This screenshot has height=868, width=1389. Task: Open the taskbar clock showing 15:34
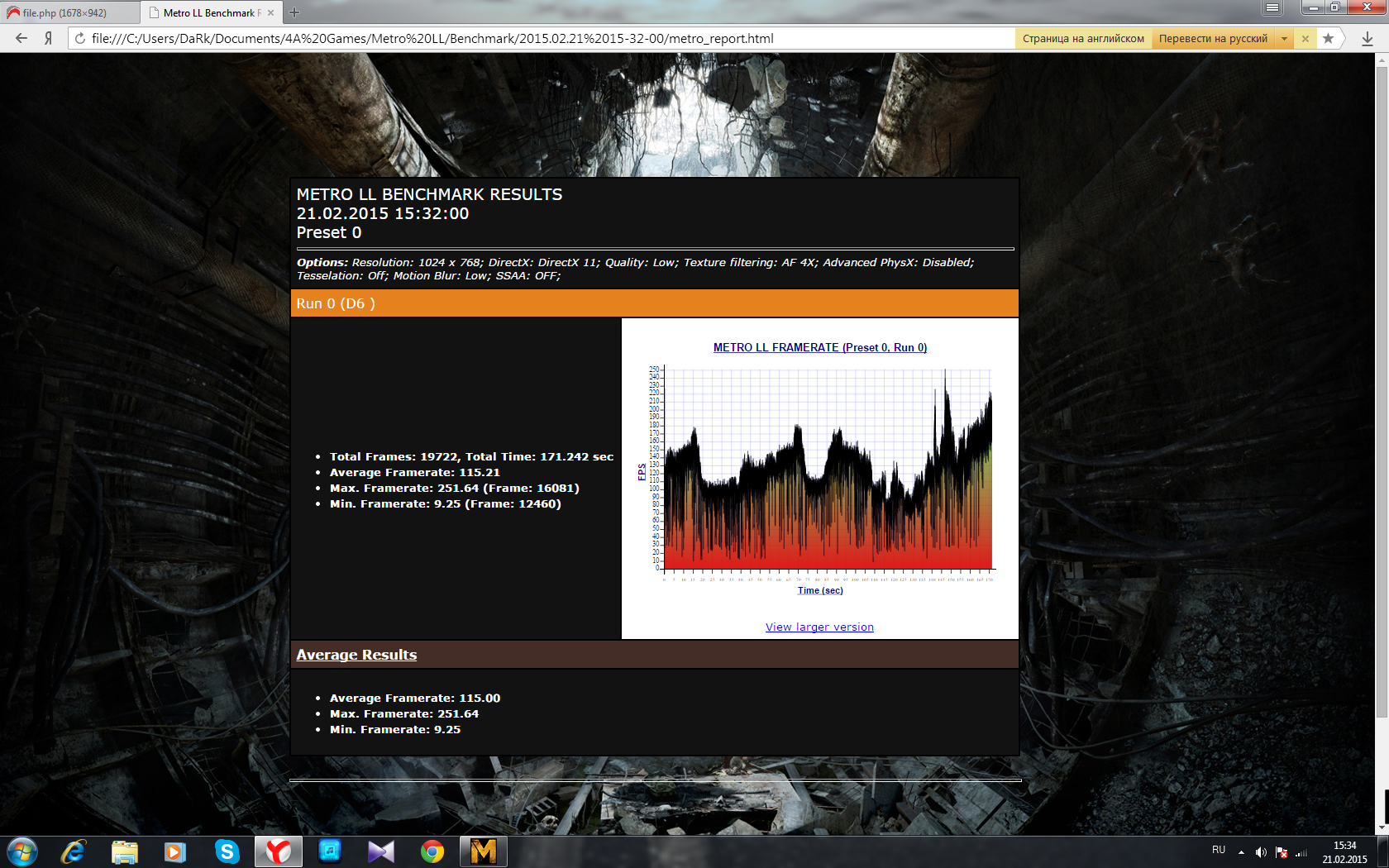1345,852
